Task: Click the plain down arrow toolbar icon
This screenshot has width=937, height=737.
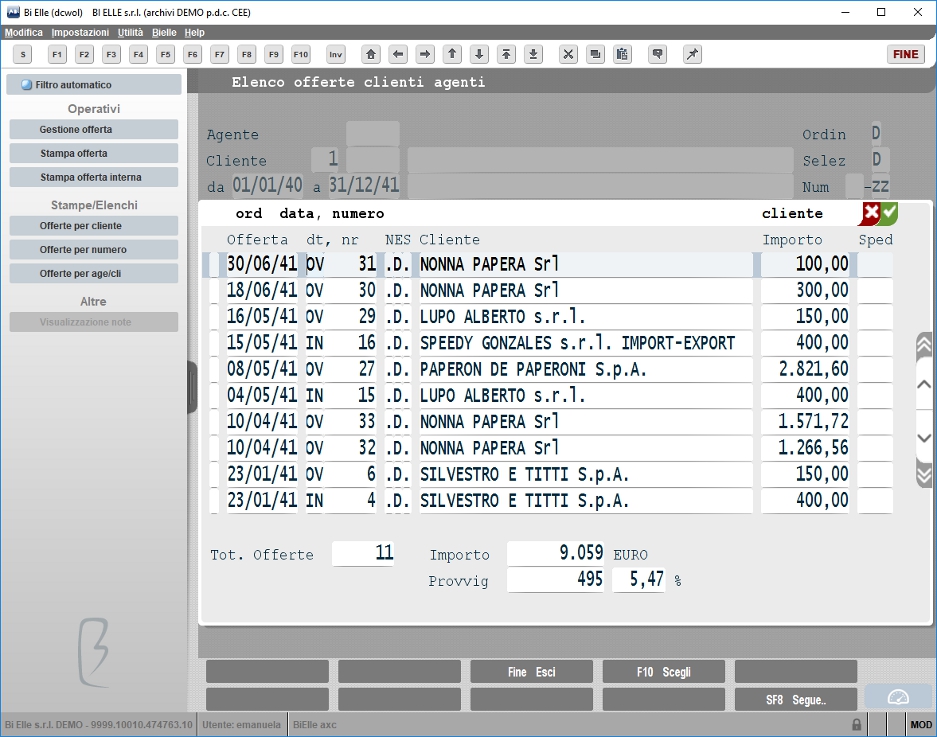Action: pyautogui.click(x=479, y=54)
